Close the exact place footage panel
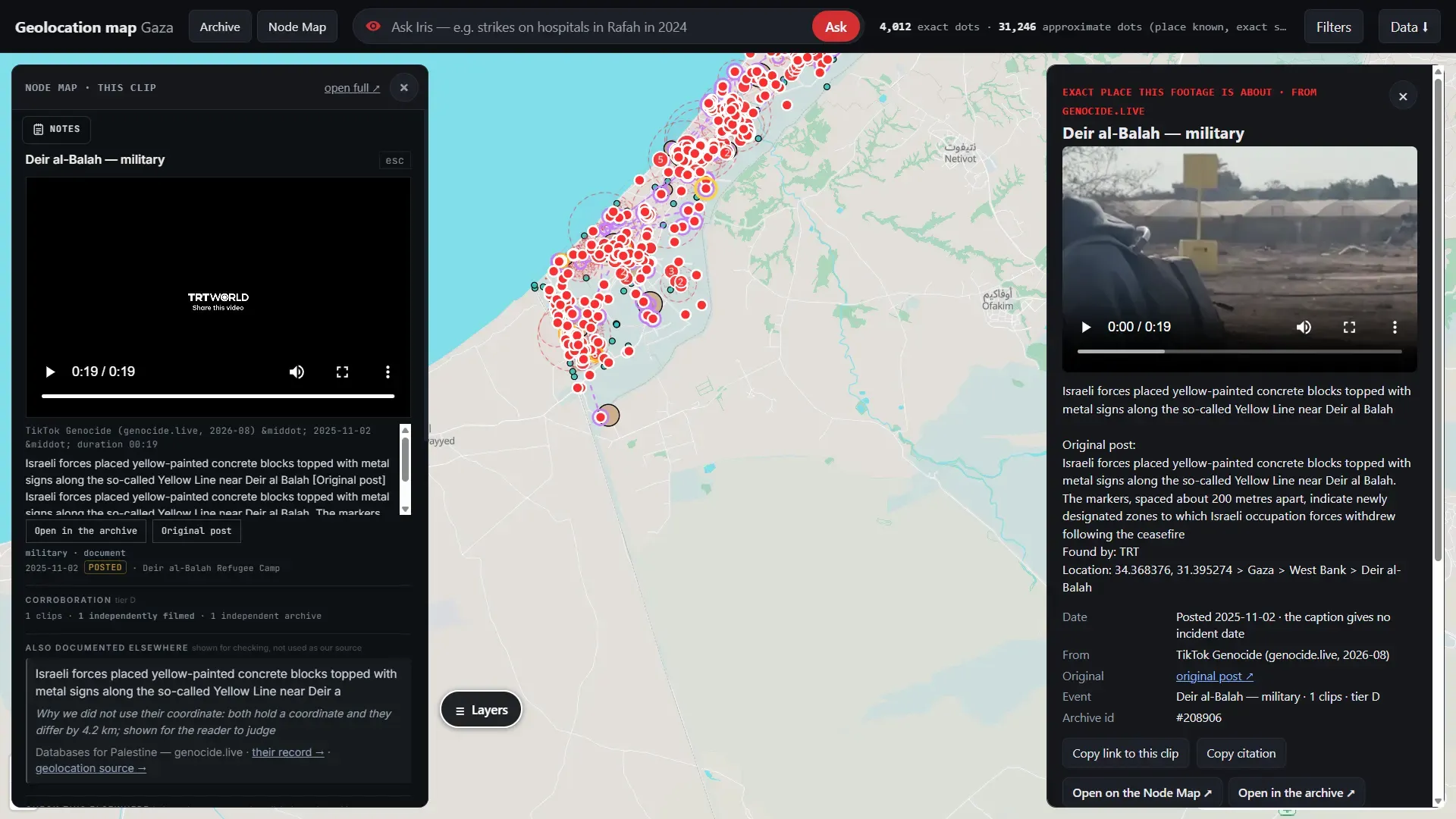 1403,96
